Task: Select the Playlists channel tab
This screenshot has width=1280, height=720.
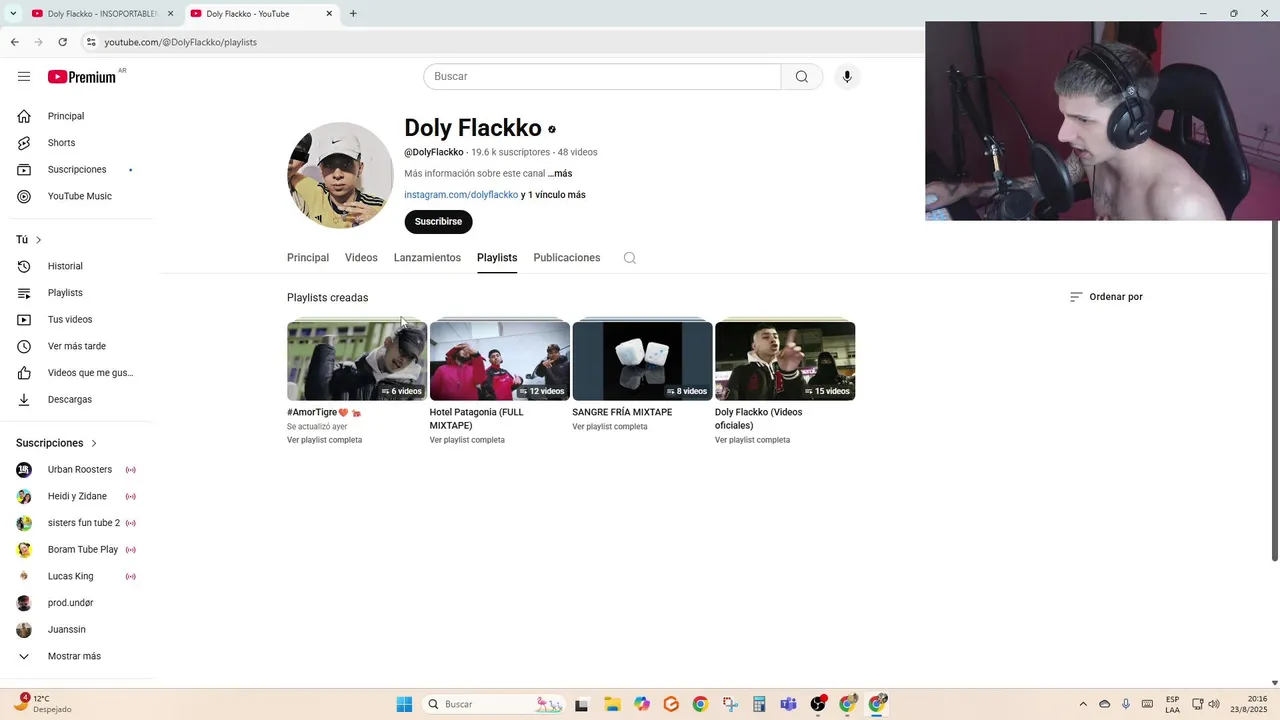Action: coord(497,258)
